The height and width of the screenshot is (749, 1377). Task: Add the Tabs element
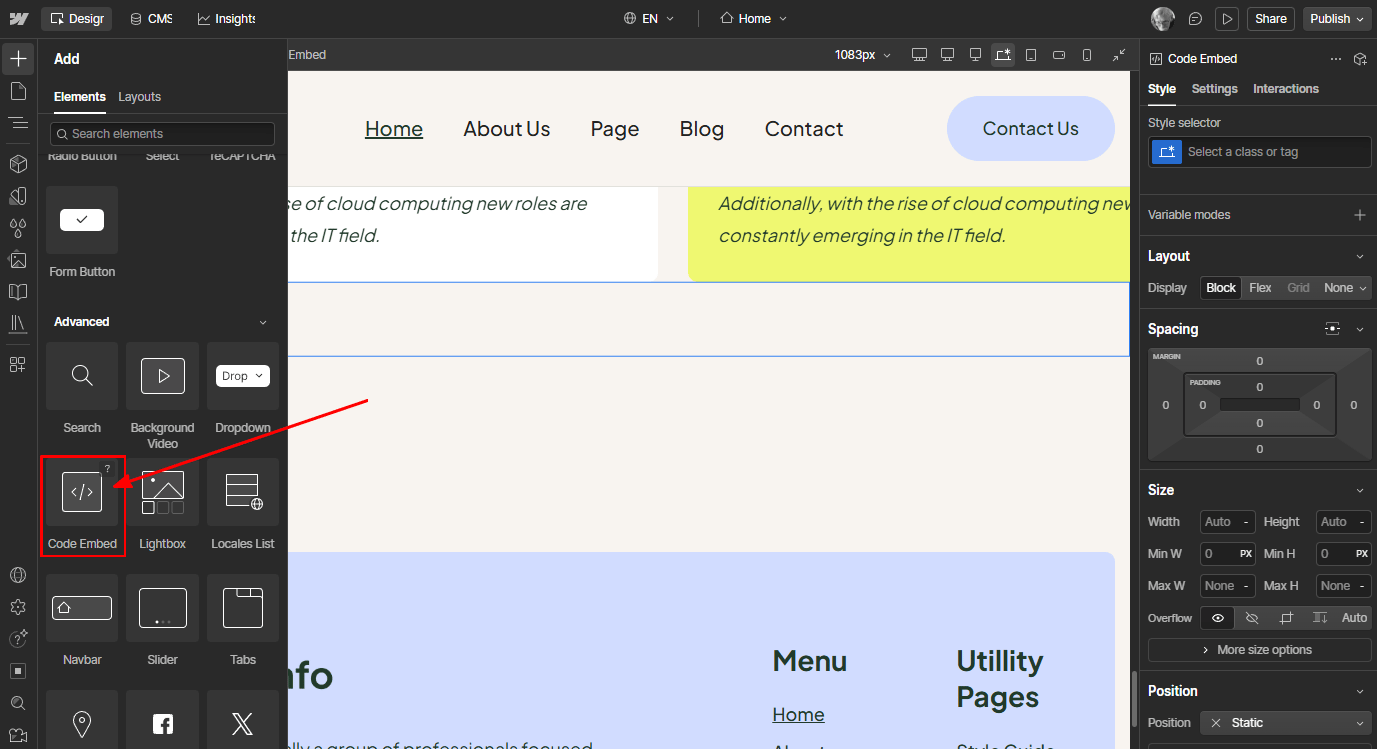(x=243, y=620)
